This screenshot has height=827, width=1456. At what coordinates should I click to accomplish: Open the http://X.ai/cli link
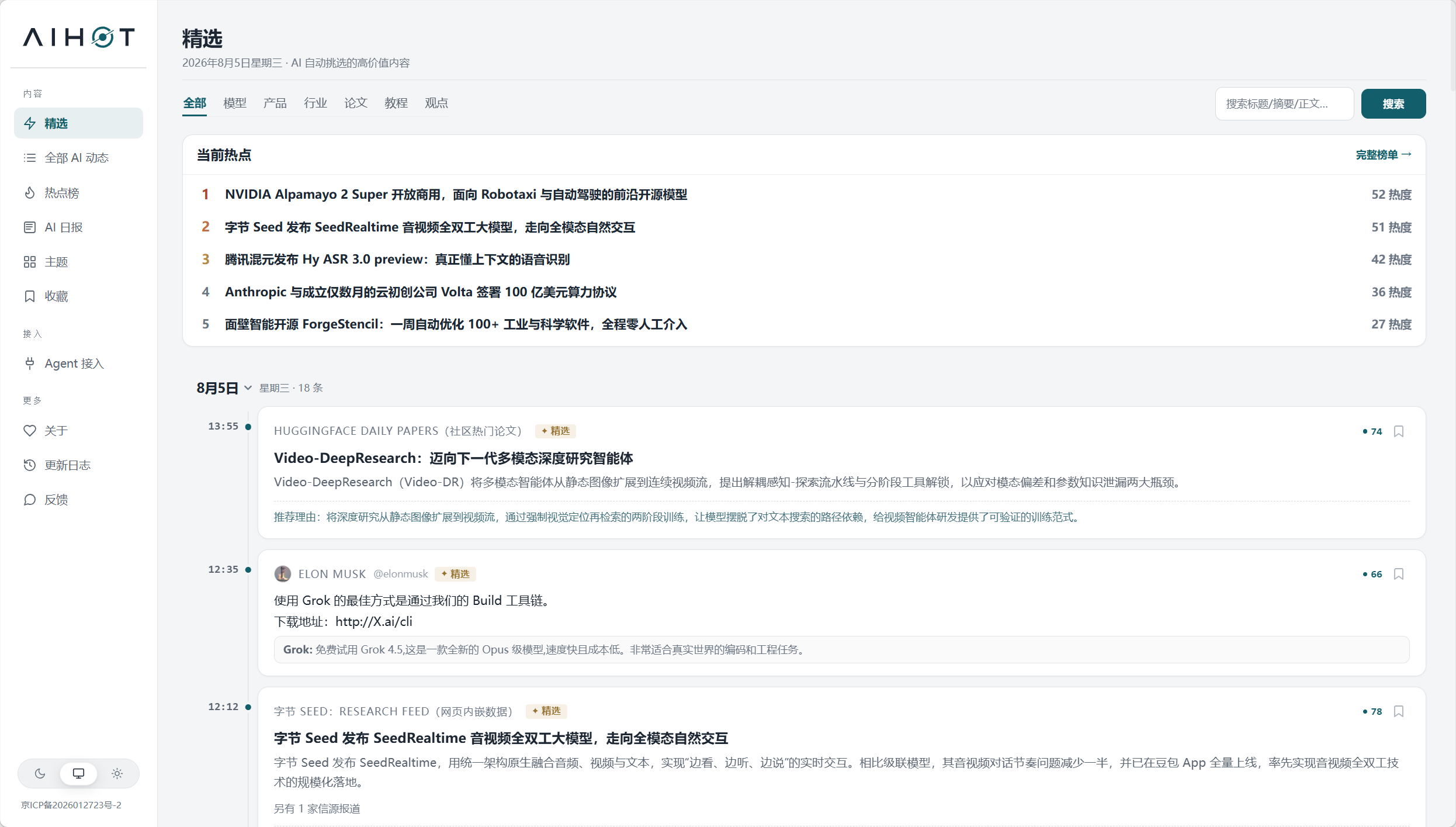click(x=374, y=622)
